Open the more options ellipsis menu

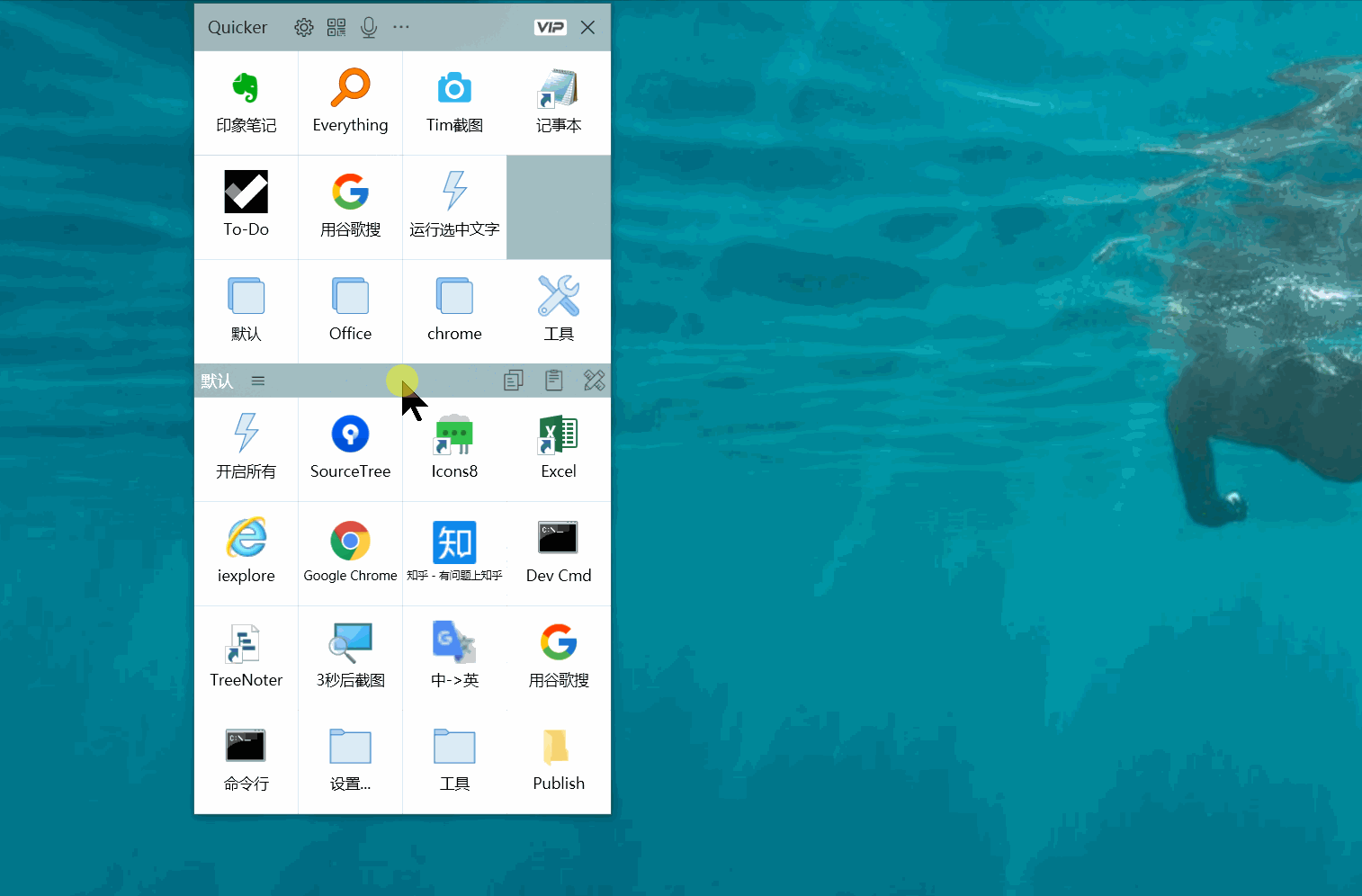(401, 27)
